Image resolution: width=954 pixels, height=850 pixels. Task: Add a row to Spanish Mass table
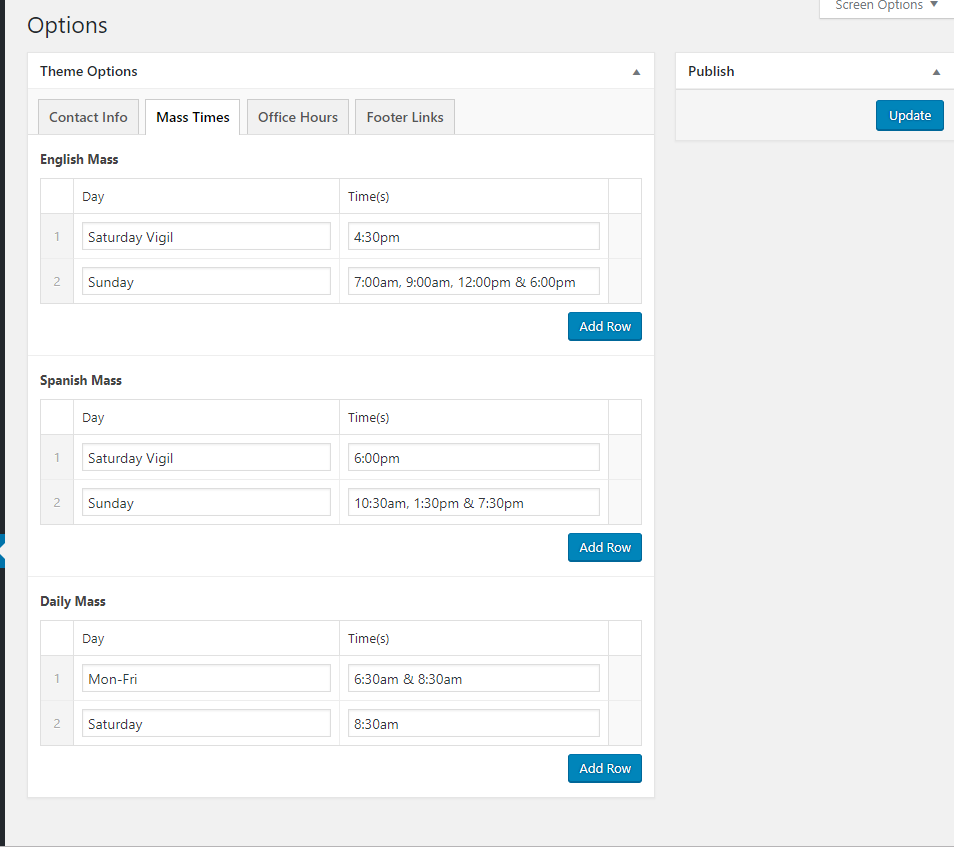click(x=604, y=548)
